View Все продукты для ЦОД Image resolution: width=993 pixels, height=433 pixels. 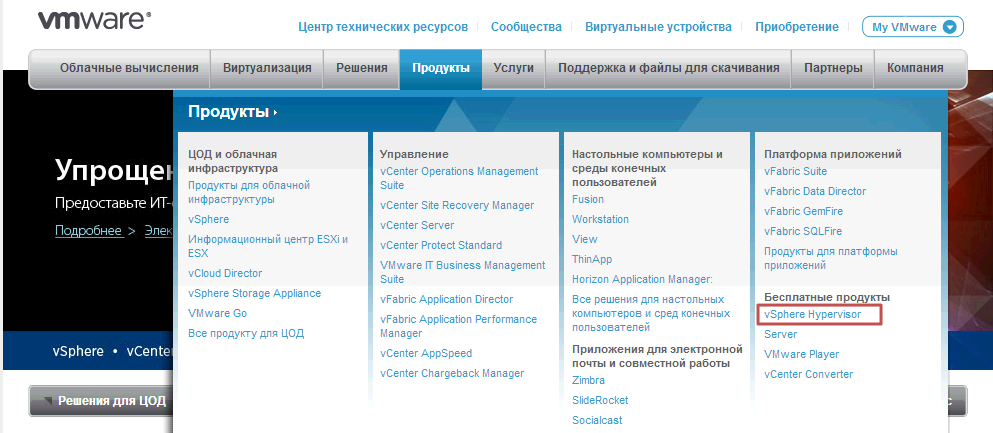click(x=246, y=334)
